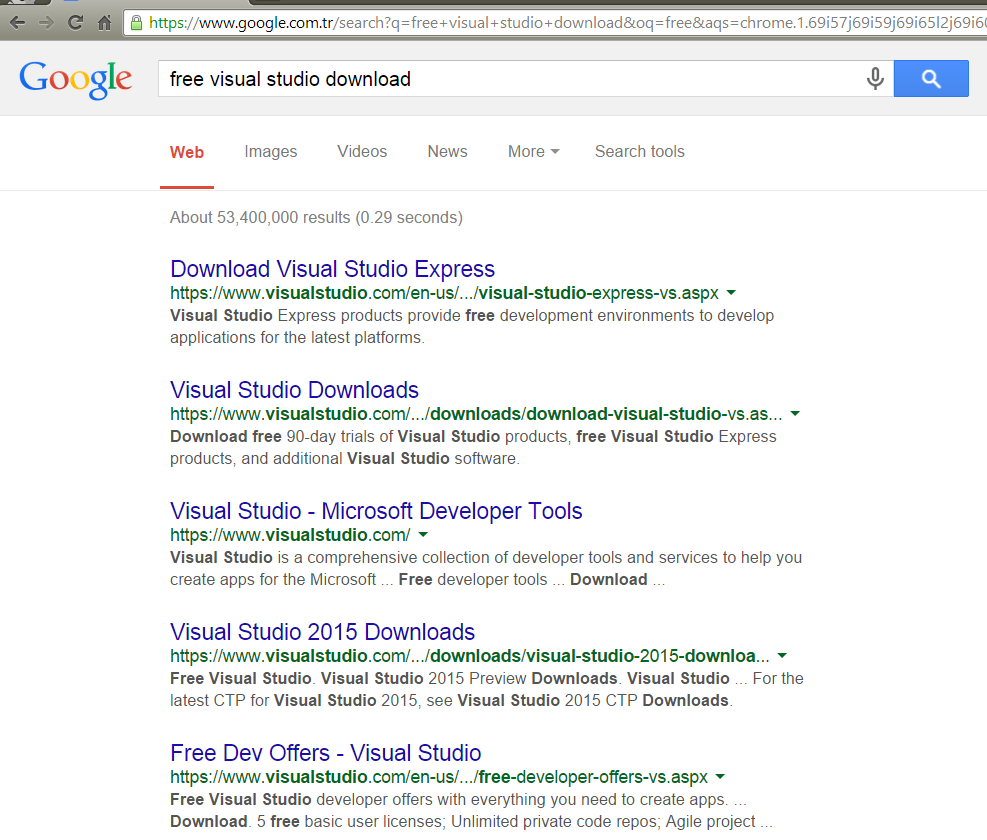The image size is (987, 840).
Task: Click the browser Back arrow
Action: click(18, 23)
